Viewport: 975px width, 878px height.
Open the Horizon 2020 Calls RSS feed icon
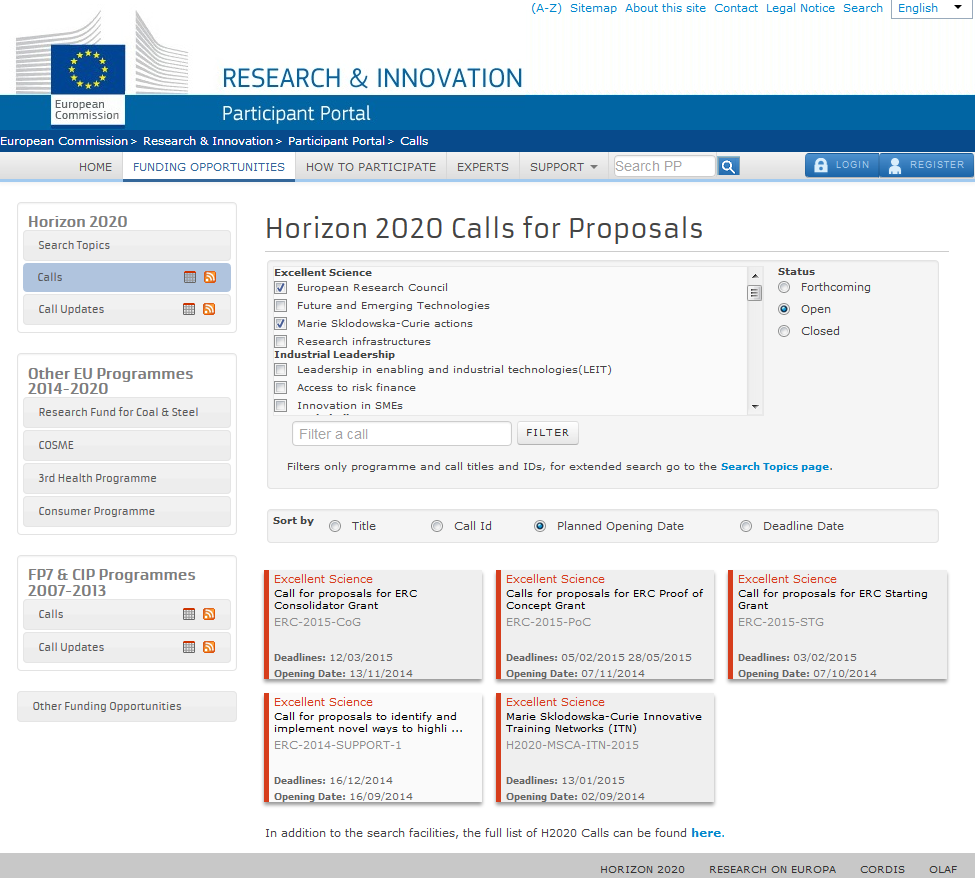click(210, 277)
